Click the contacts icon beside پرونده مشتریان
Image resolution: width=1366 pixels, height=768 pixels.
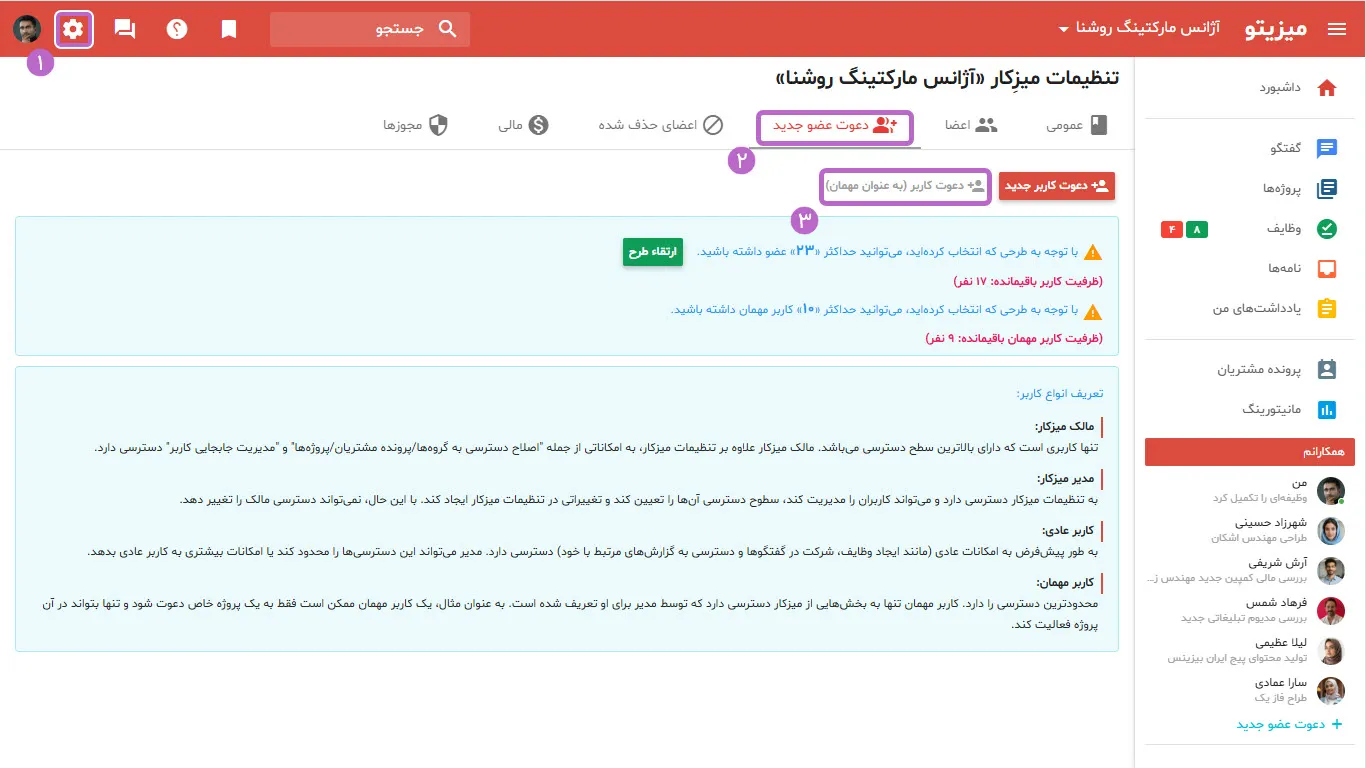[x=1327, y=370]
